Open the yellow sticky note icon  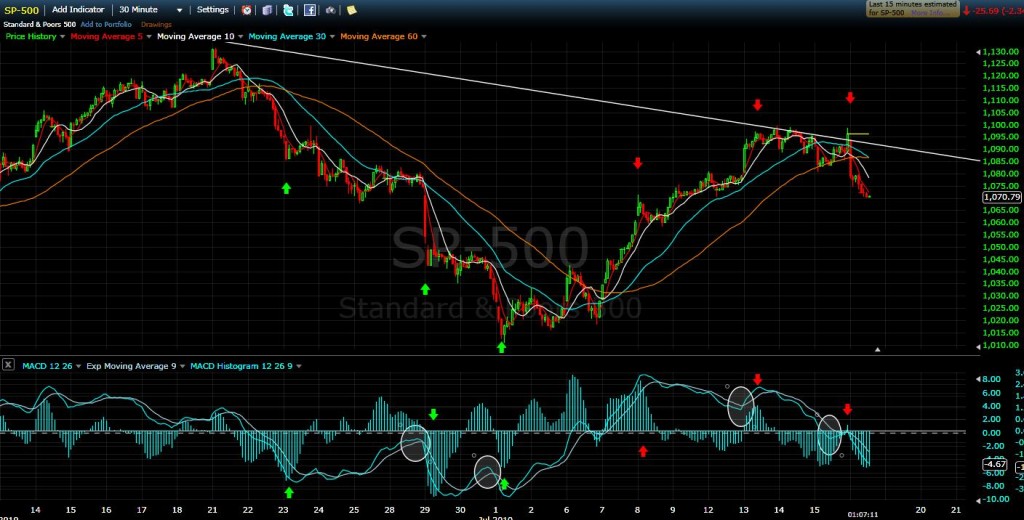(351, 10)
